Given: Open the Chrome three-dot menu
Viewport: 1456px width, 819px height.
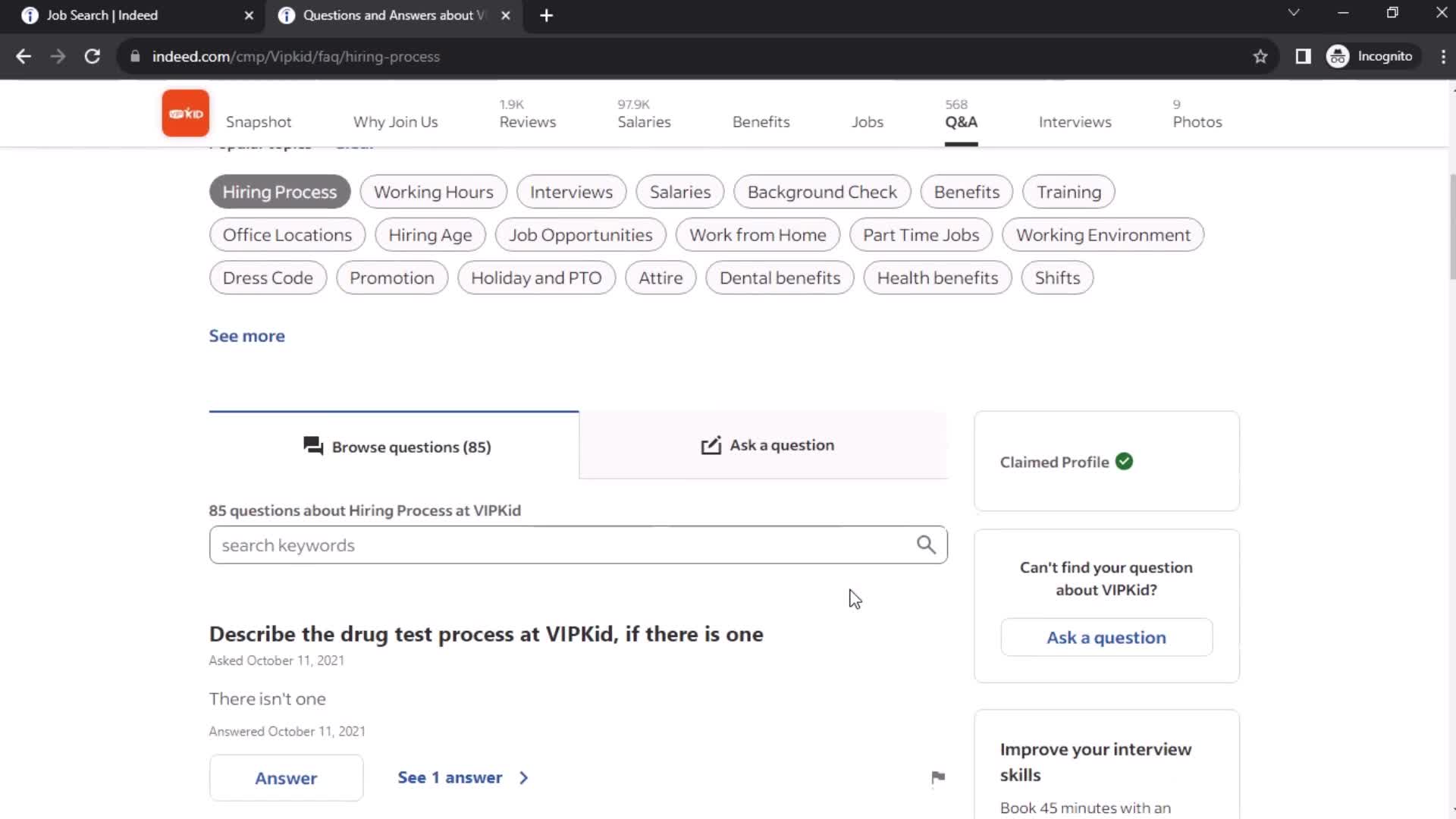Looking at the screenshot, I should [x=1442, y=56].
